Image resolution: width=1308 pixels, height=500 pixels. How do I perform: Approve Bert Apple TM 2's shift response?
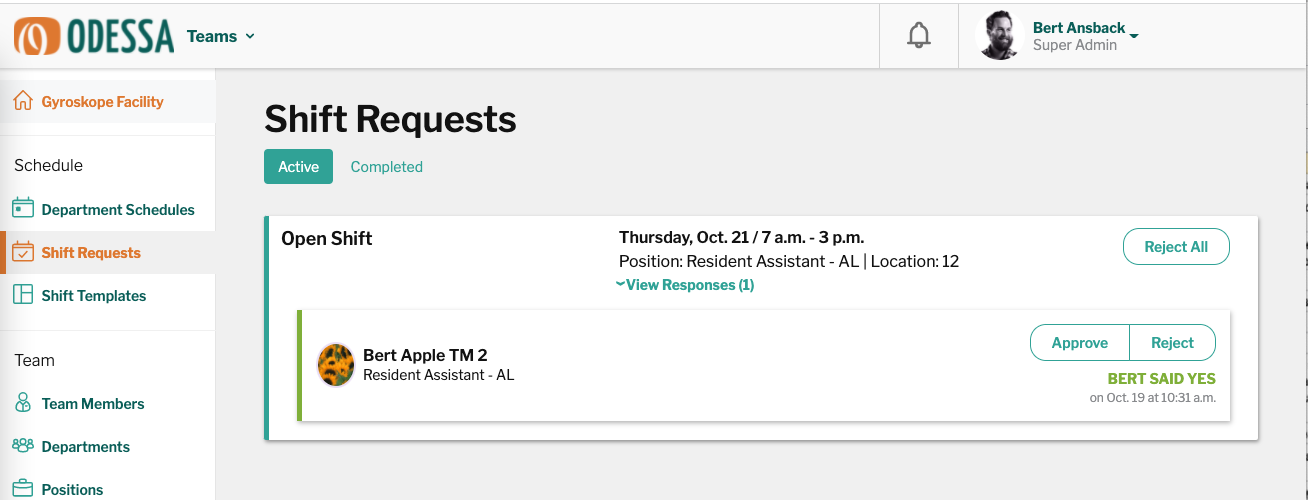tap(1079, 343)
